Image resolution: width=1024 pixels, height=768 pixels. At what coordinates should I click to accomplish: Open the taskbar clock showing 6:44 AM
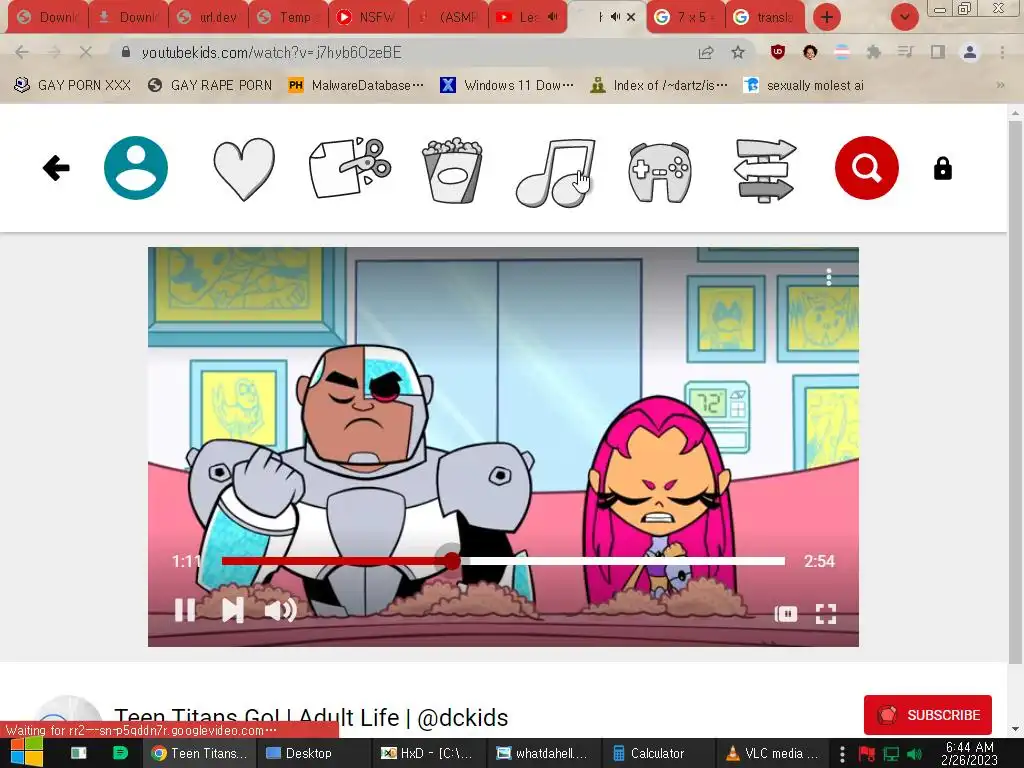click(x=969, y=753)
